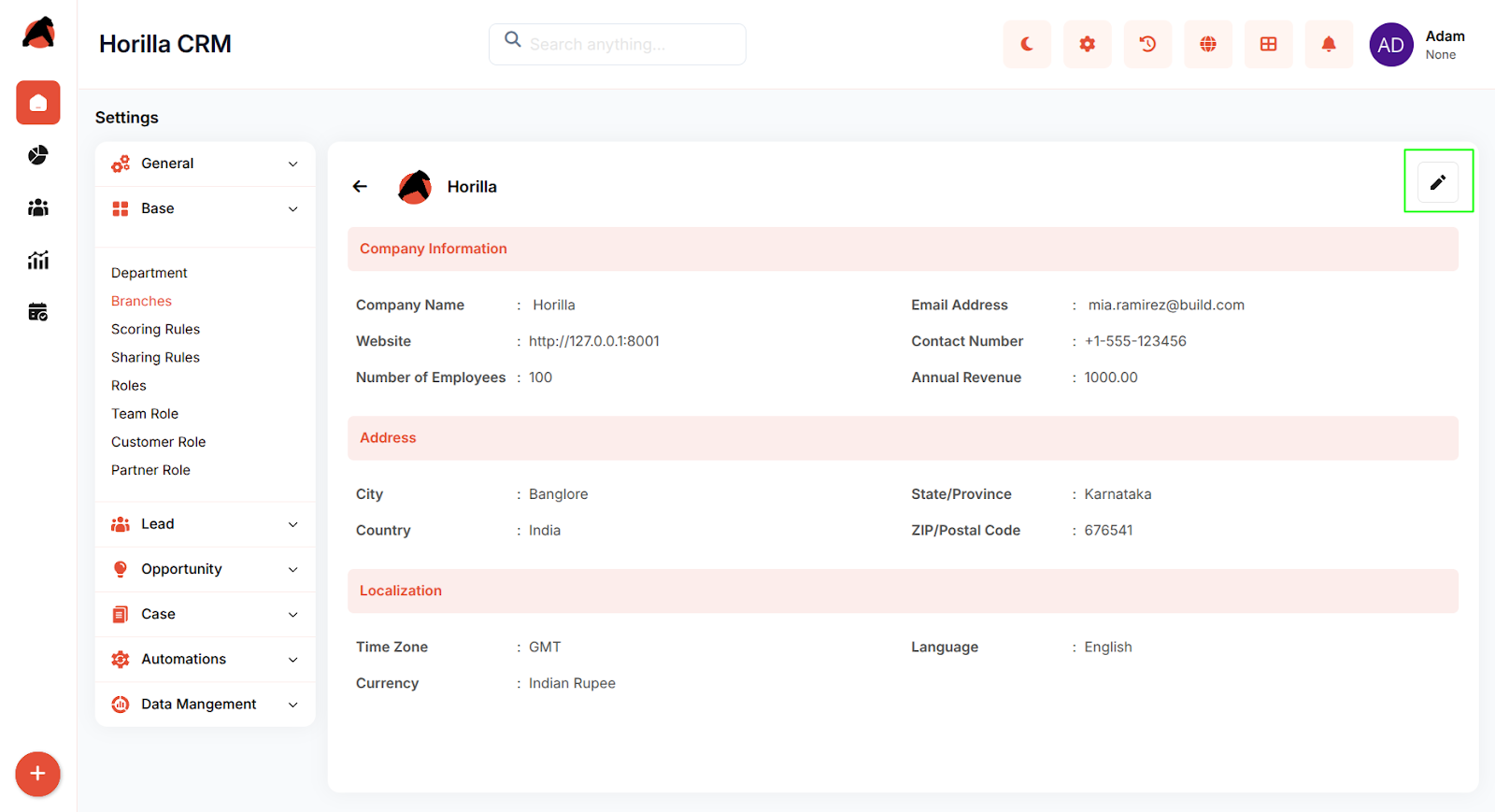Expand the Case settings section
Image resolution: width=1495 pixels, height=812 pixels.
pyautogui.click(x=206, y=614)
